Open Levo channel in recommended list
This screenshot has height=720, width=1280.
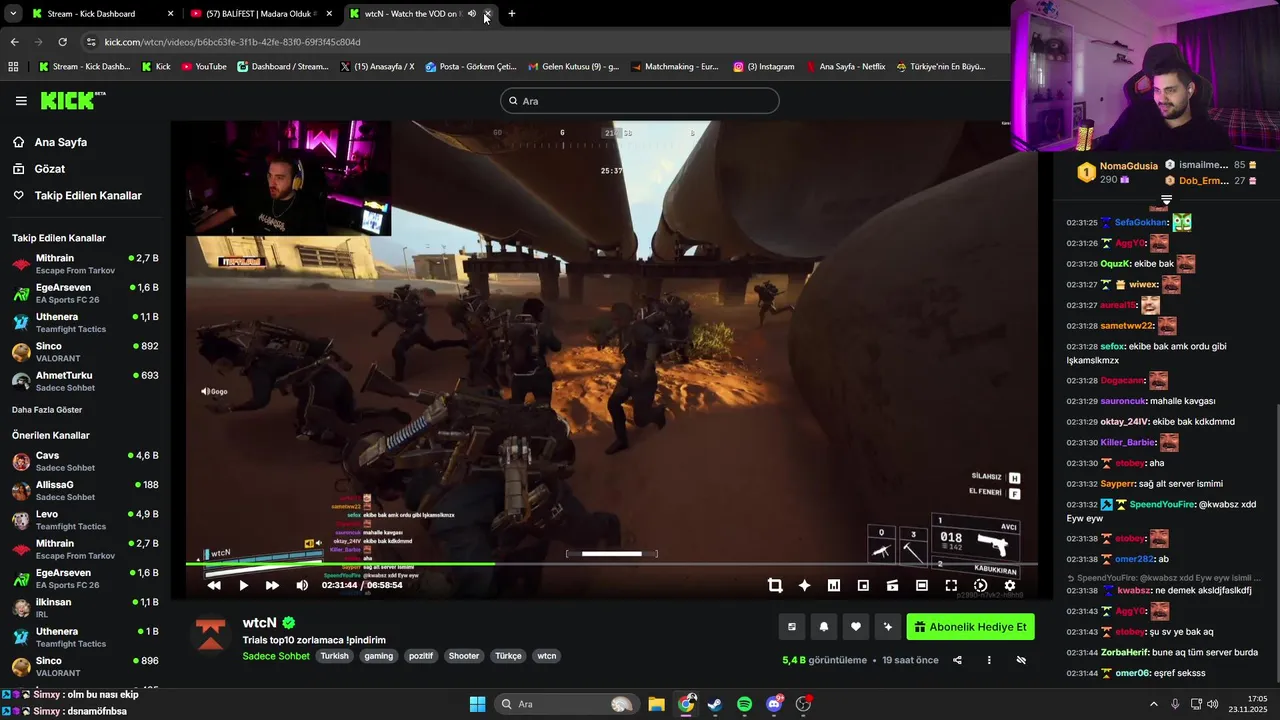[85, 520]
